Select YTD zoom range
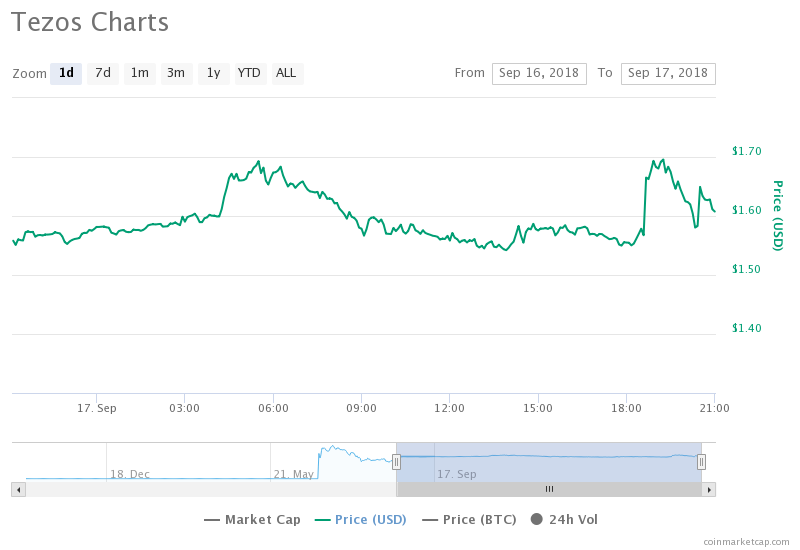The image size is (800, 550). [251, 73]
